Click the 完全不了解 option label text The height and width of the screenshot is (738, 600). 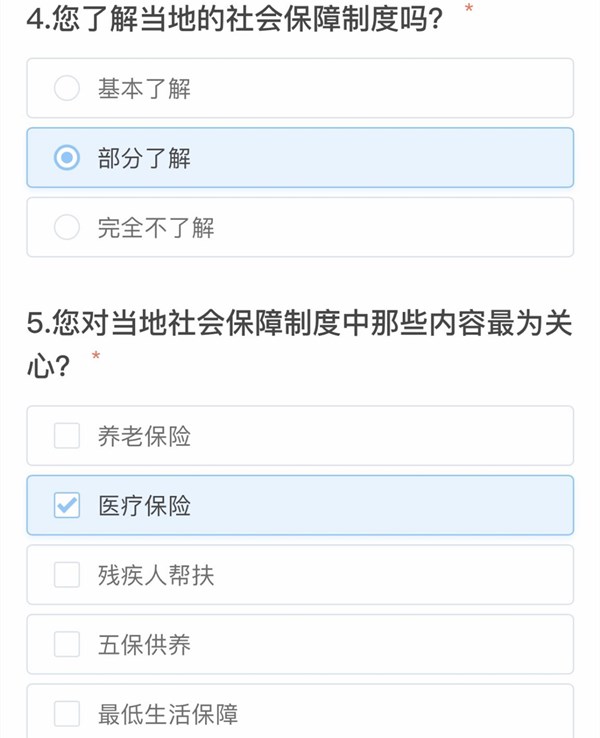[156, 228]
